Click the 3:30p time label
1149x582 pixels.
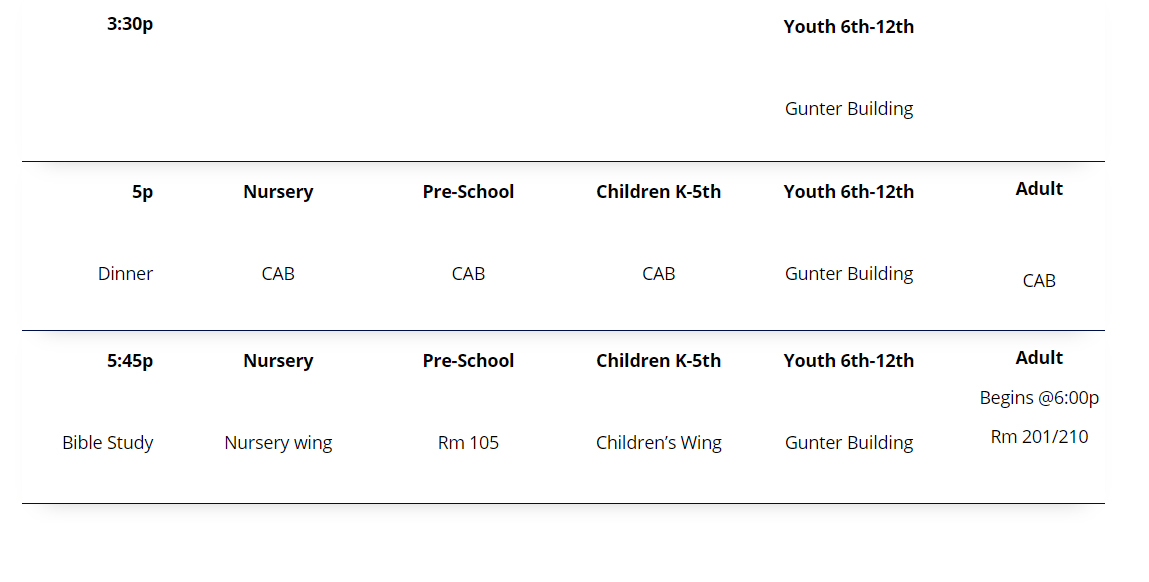[130, 25]
